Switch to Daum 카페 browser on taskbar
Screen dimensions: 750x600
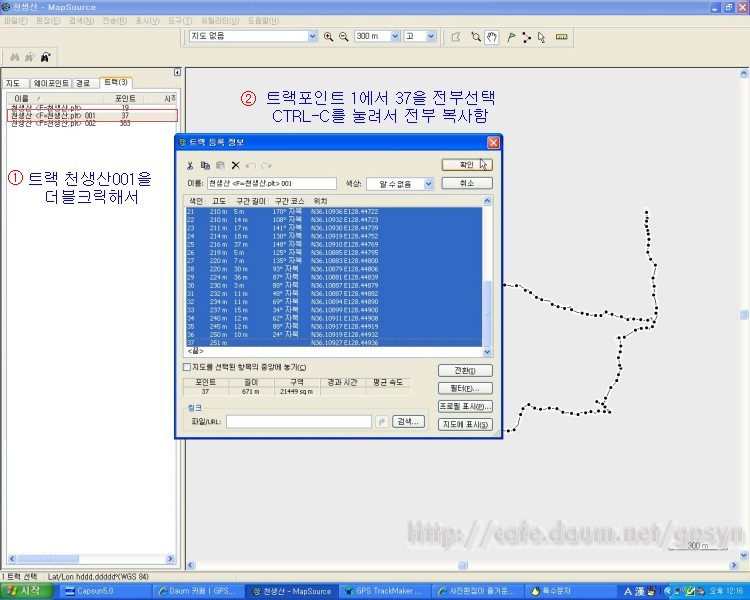[198, 591]
